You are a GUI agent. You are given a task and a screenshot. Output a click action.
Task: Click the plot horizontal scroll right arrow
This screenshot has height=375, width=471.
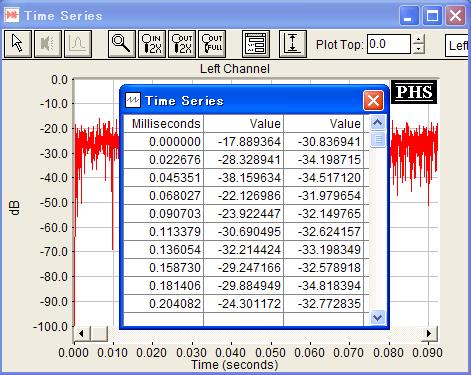pyautogui.click(x=429, y=333)
